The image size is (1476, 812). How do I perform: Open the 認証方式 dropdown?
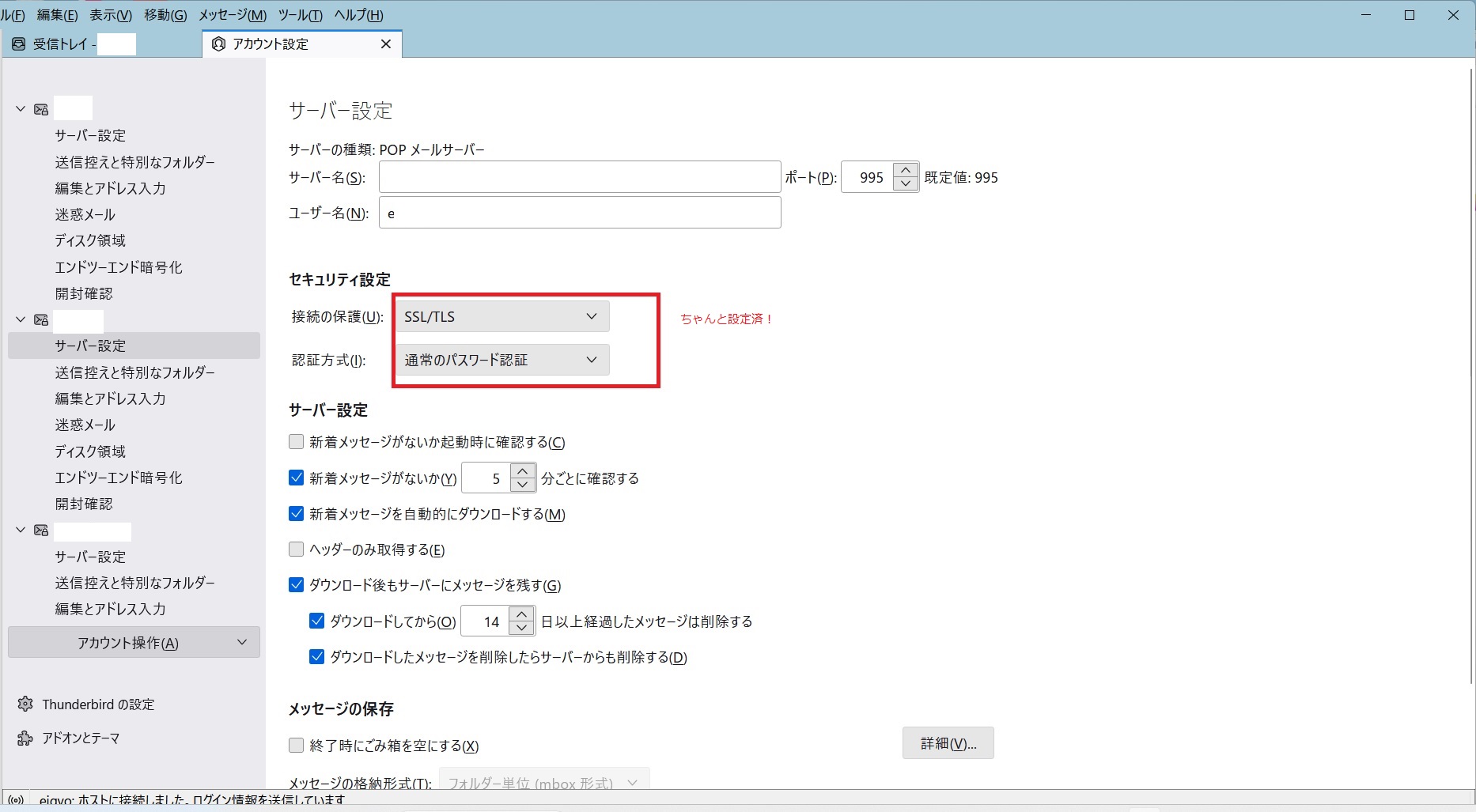pos(501,360)
